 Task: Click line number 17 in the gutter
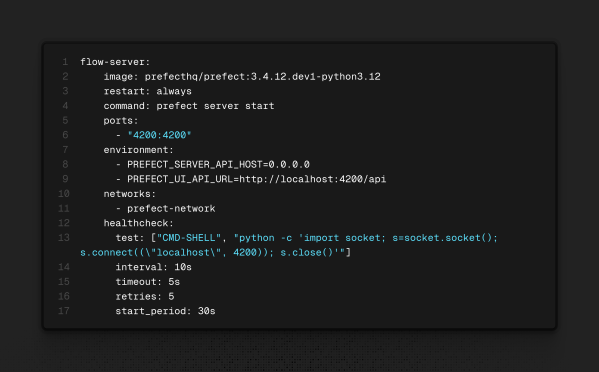(64, 311)
